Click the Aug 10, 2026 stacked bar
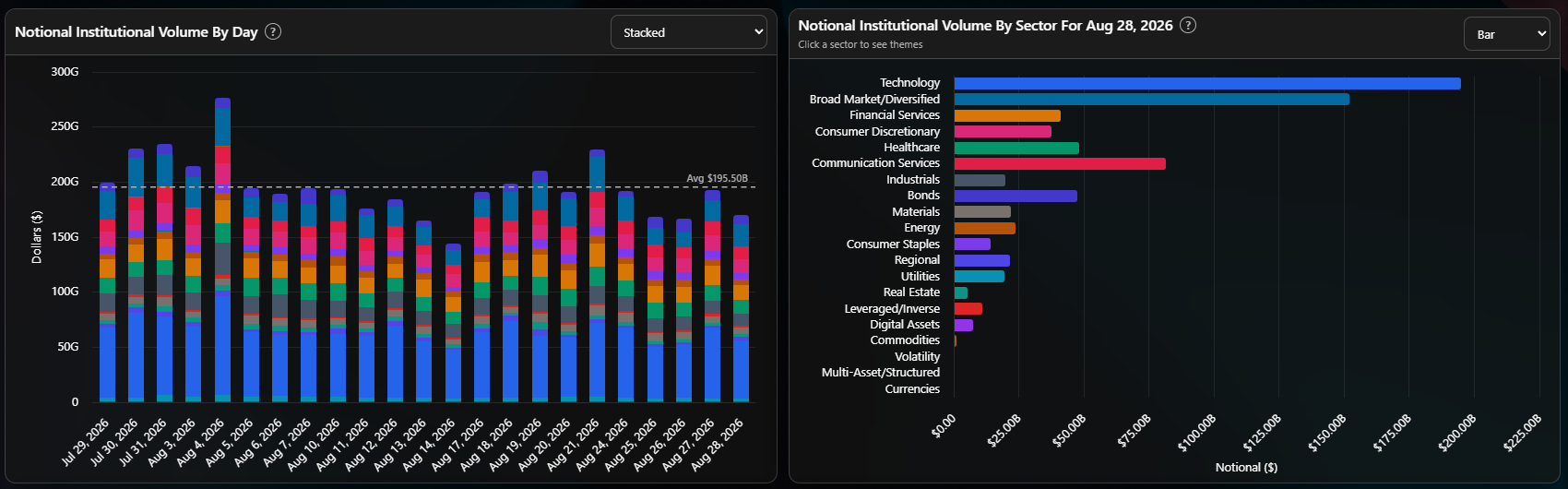The height and width of the screenshot is (489, 1568). (x=338, y=295)
